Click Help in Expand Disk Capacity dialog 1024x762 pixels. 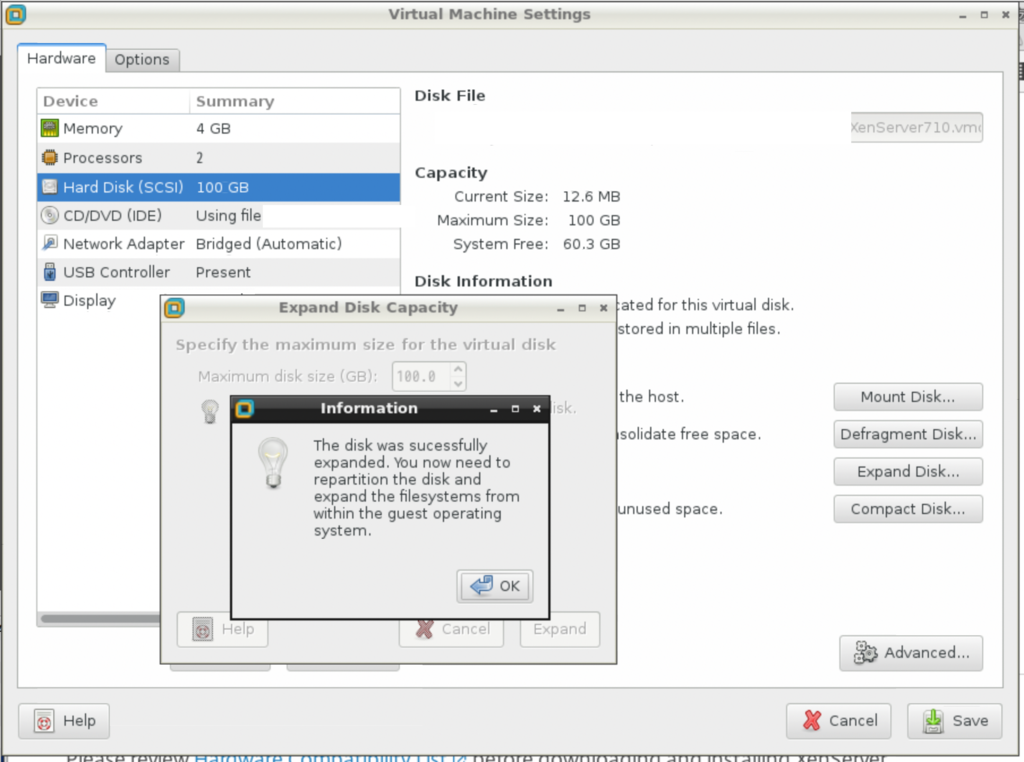pyautogui.click(x=223, y=629)
